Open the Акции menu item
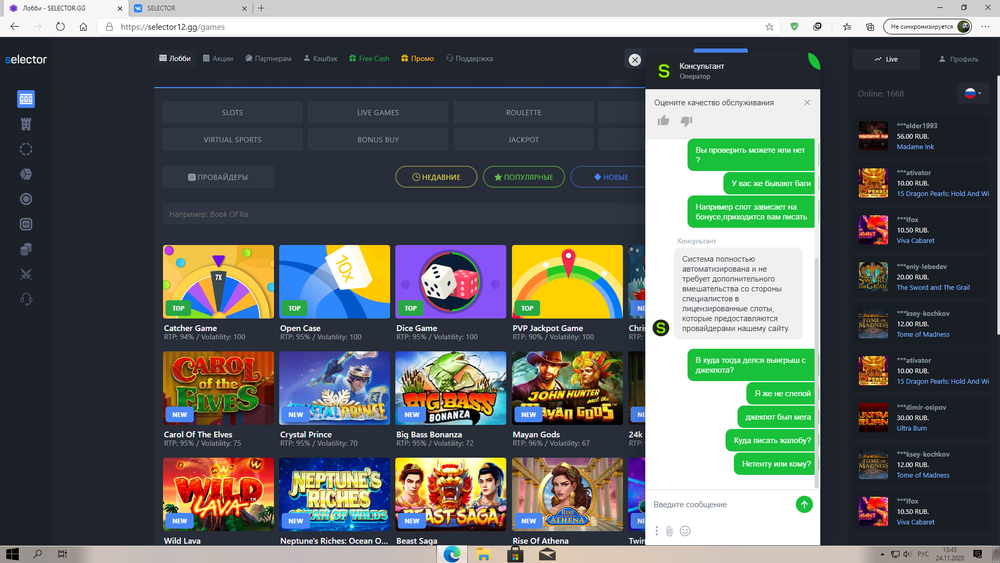Screen dimensions: 1000x563 pos(217,58)
